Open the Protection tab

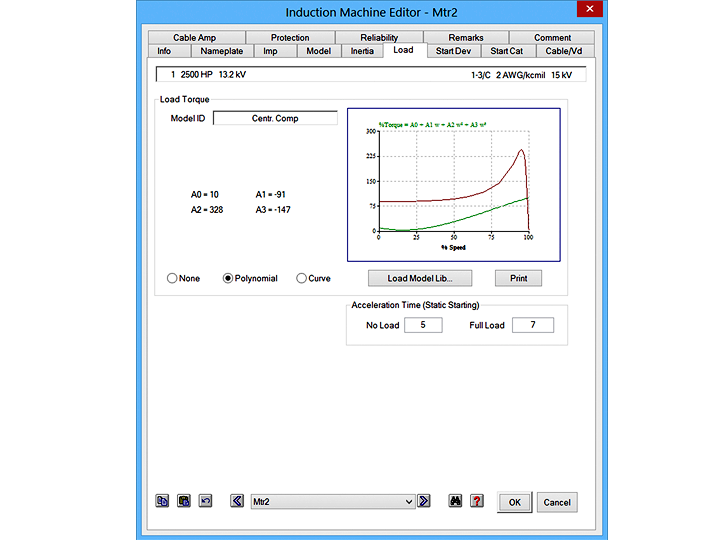290,38
